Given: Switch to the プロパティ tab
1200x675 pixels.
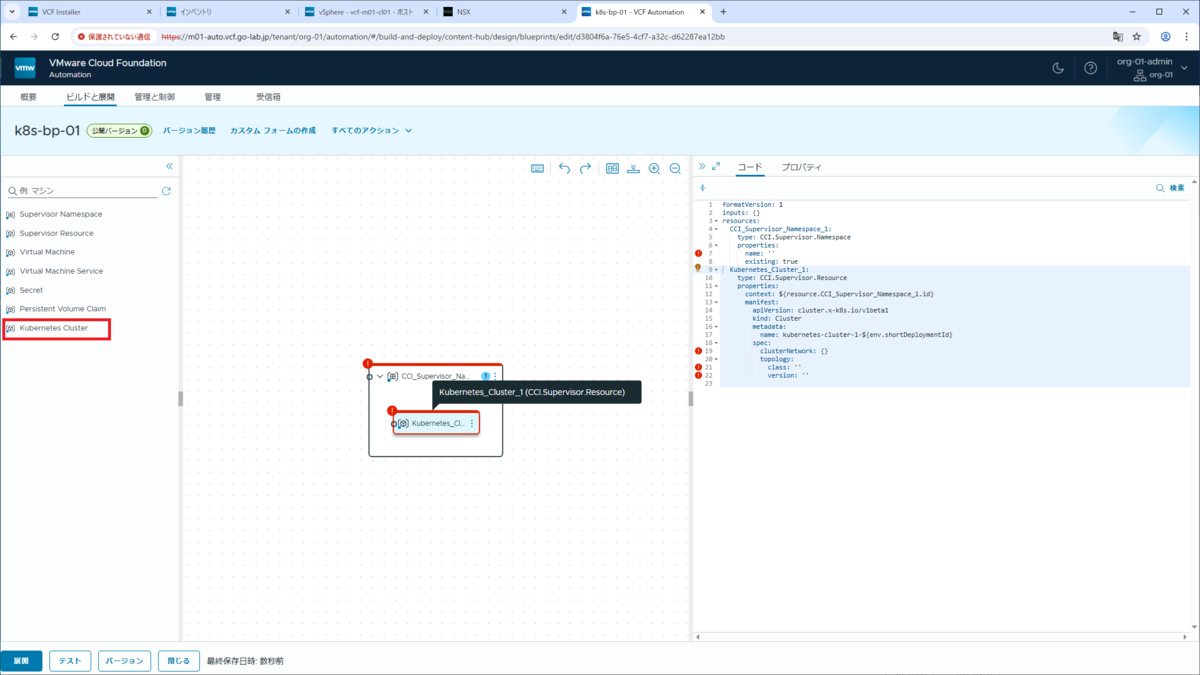Looking at the screenshot, I should (801, 167).
